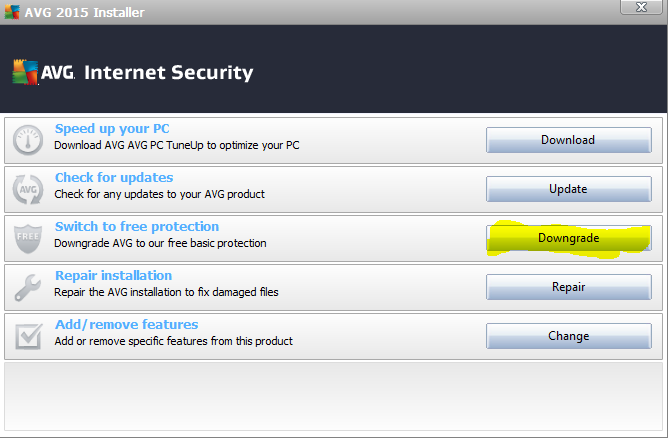Select the "Repair installation" heading
The width and height of the screenshot is (668, 438).
[113, 276]
